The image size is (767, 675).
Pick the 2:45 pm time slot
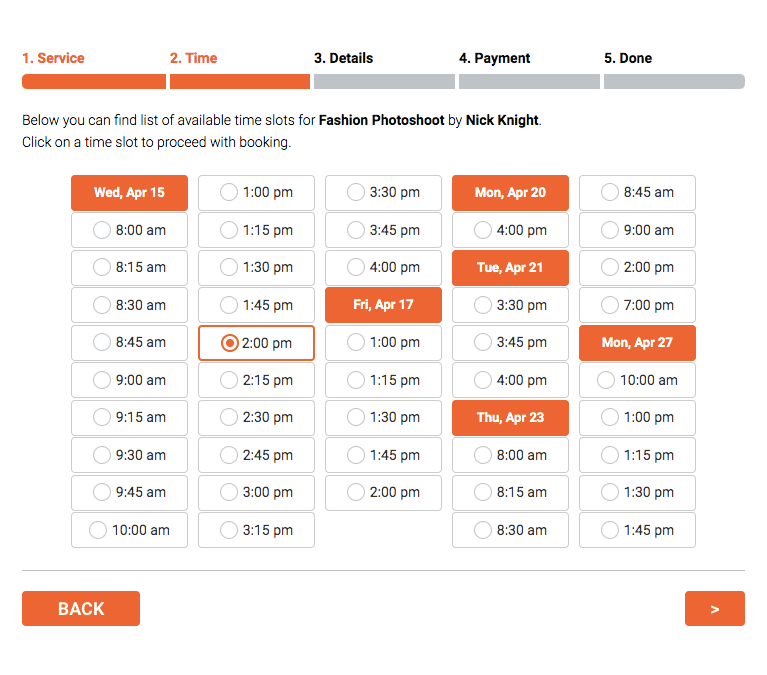coord(256,455)
